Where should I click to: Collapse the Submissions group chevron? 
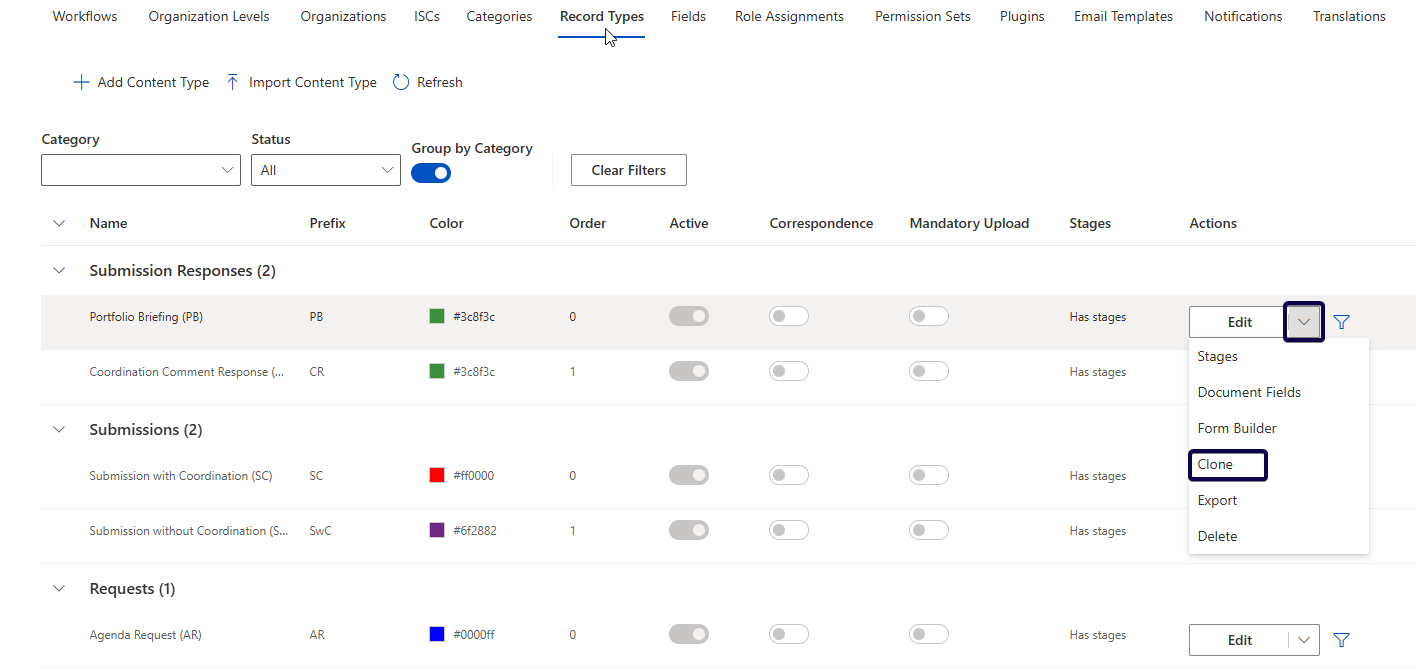[x=59, y=430]
